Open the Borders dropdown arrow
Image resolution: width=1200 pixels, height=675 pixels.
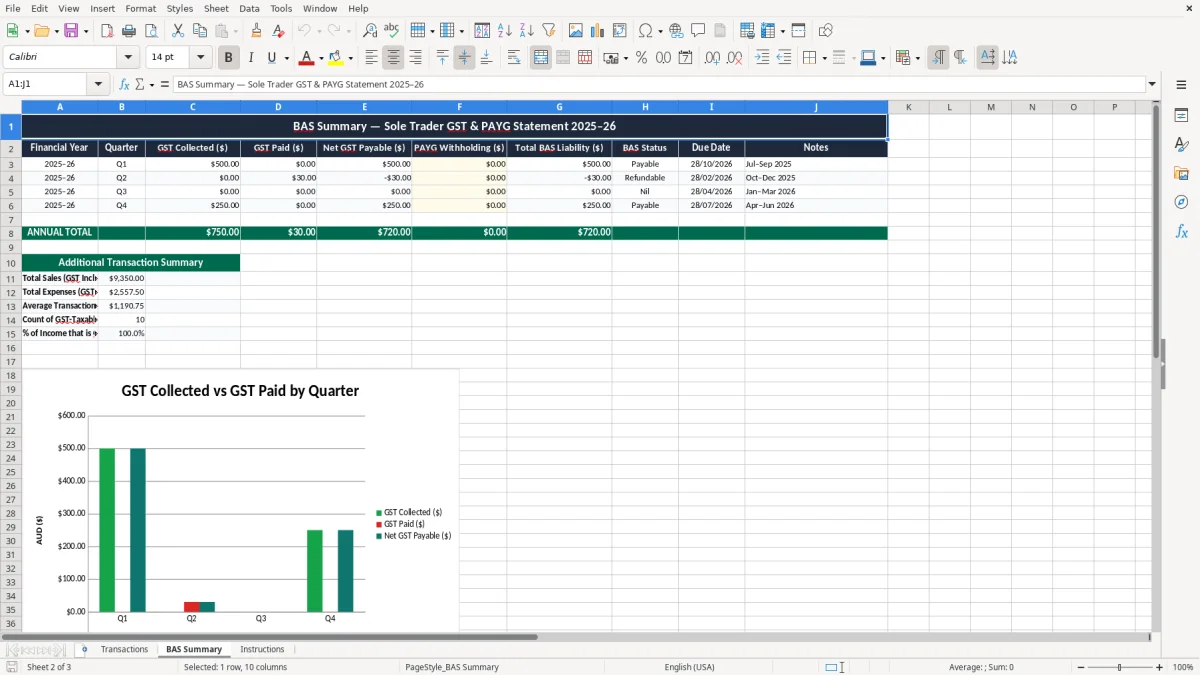coord(826,58)
